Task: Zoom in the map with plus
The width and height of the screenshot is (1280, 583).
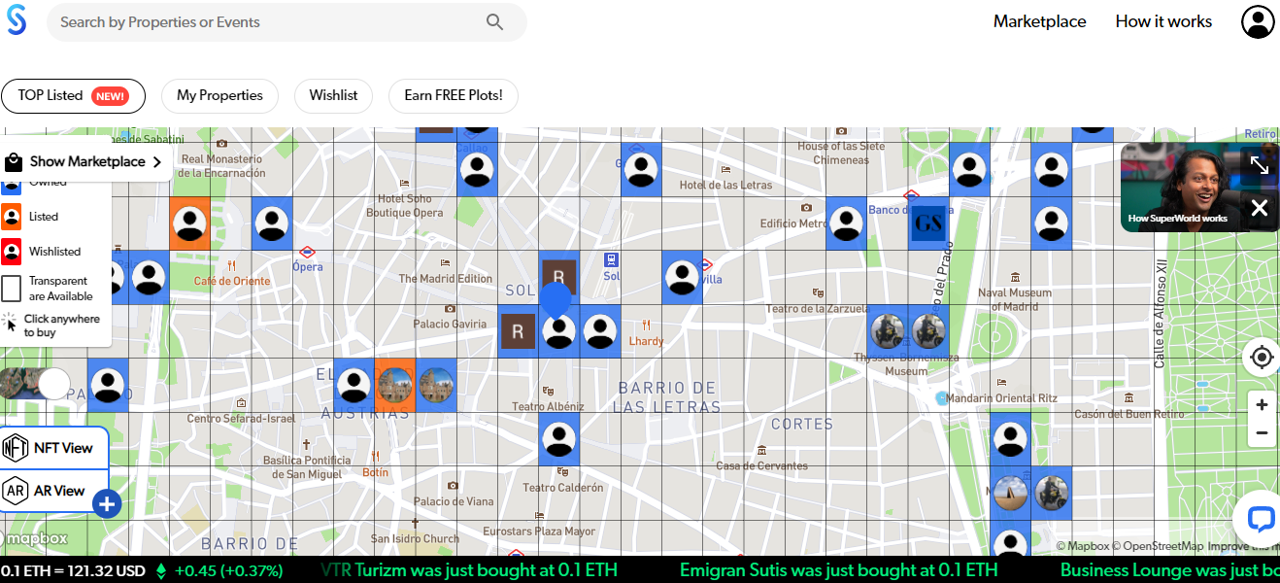Action: click(x=1261, y=405)
